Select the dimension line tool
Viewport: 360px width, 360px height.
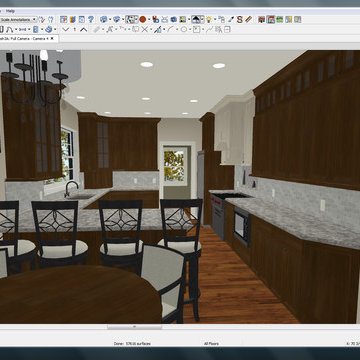tap(22, 29)
